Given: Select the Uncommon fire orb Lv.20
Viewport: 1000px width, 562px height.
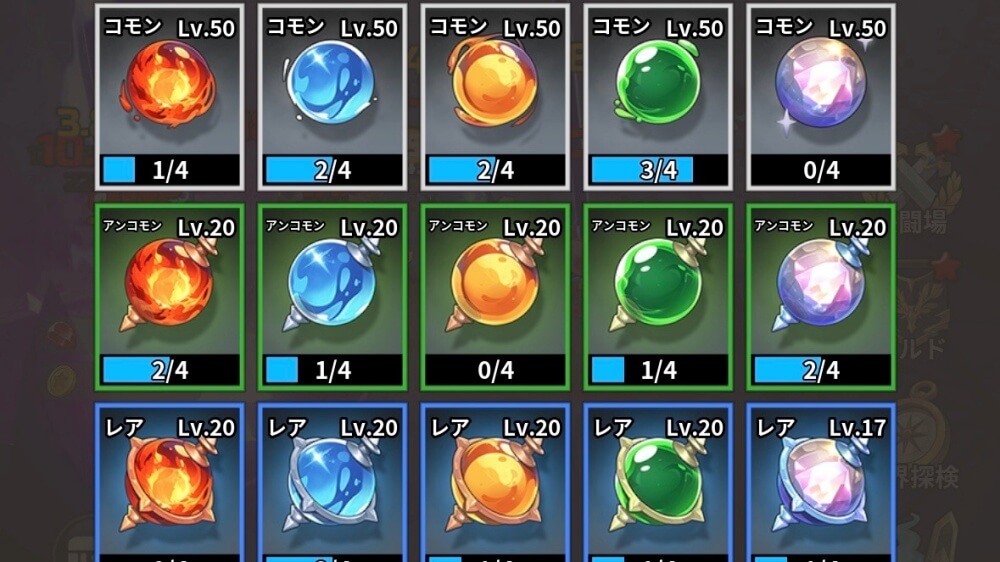Looking at the screenshot, I should point(170,297).
